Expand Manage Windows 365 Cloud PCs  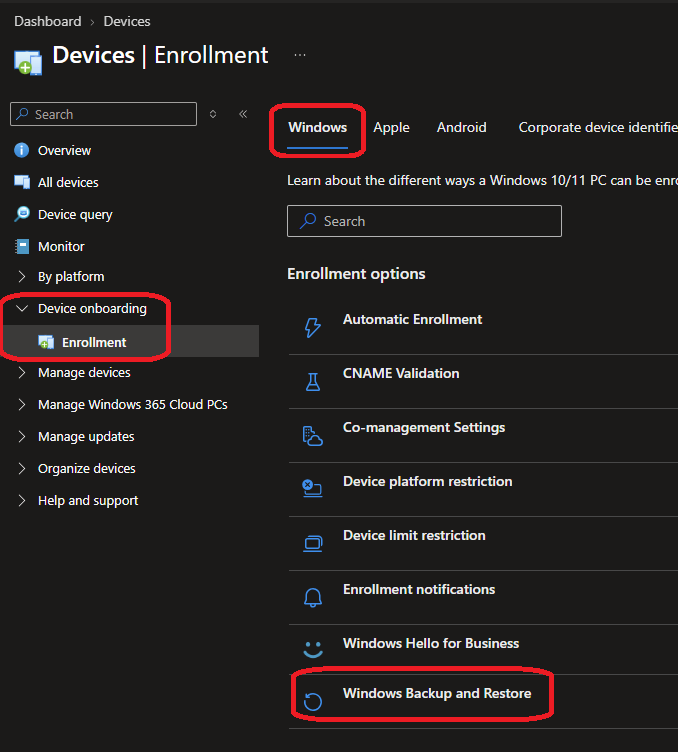click(22, 404)
